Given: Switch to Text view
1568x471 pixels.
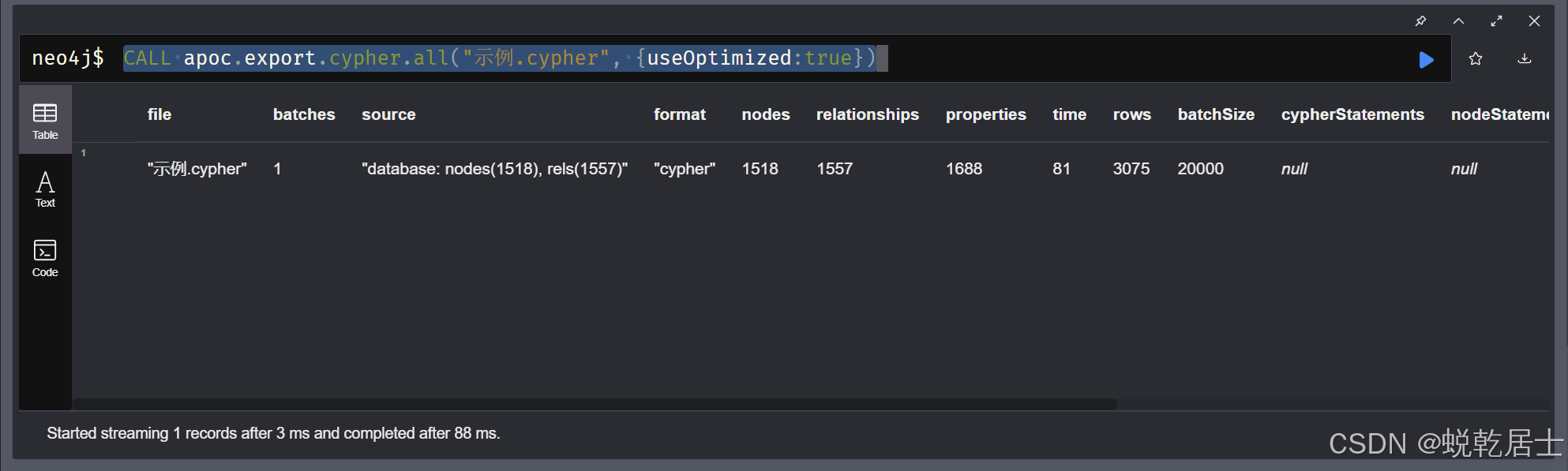Looking at the screenshot, I should tap(45, 189).
